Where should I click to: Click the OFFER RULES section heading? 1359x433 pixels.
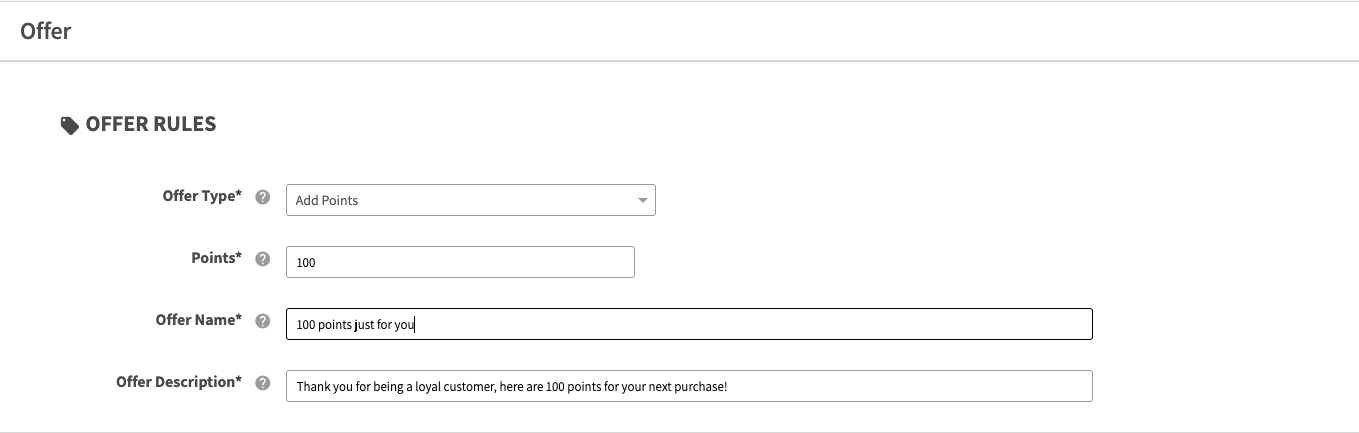[x=151, y=124]
